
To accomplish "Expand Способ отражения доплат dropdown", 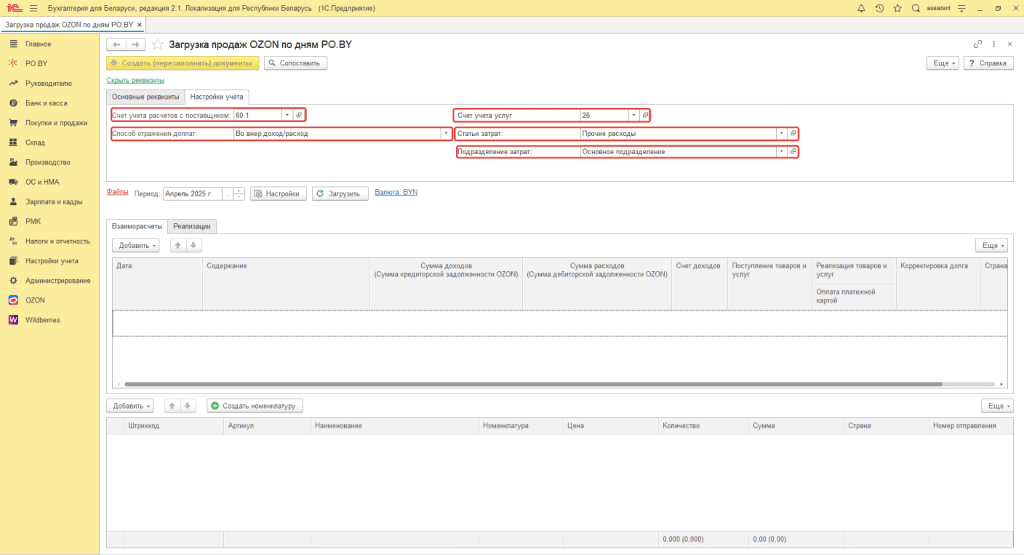I will (x=446, y=133).
